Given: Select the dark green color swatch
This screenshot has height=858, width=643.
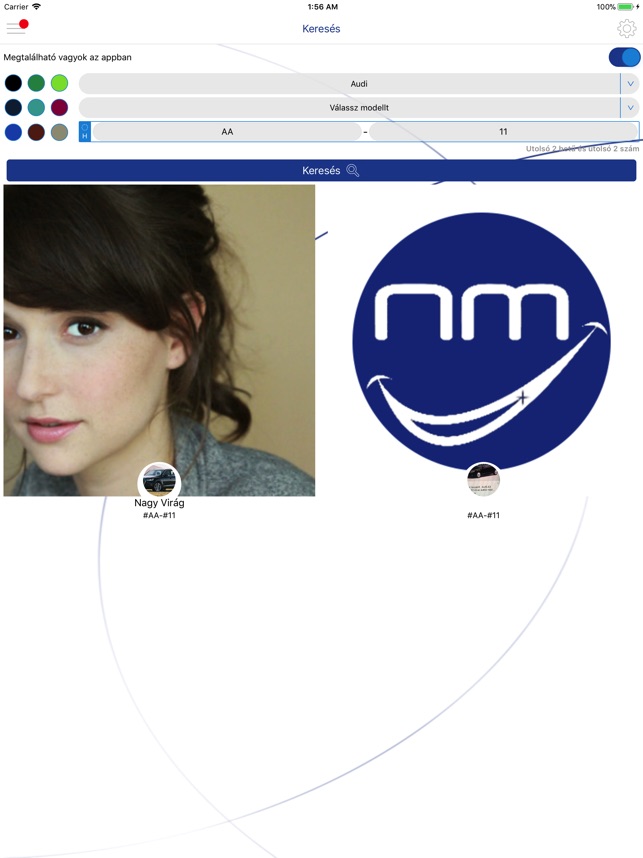Looking at the screenshot, I should pyautogui.click(x=36, y=83).
